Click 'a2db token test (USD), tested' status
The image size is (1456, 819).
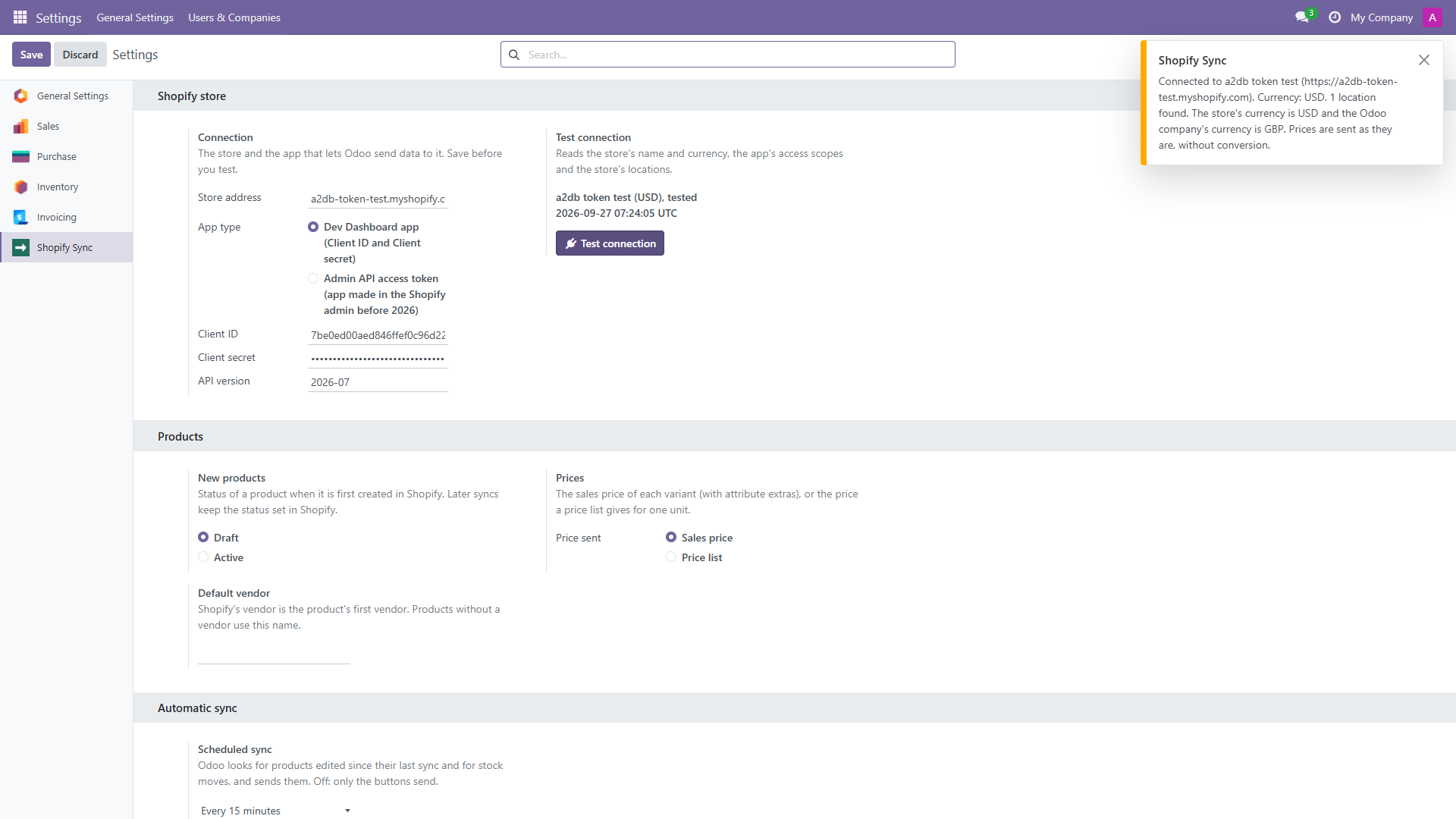(626, 197)
